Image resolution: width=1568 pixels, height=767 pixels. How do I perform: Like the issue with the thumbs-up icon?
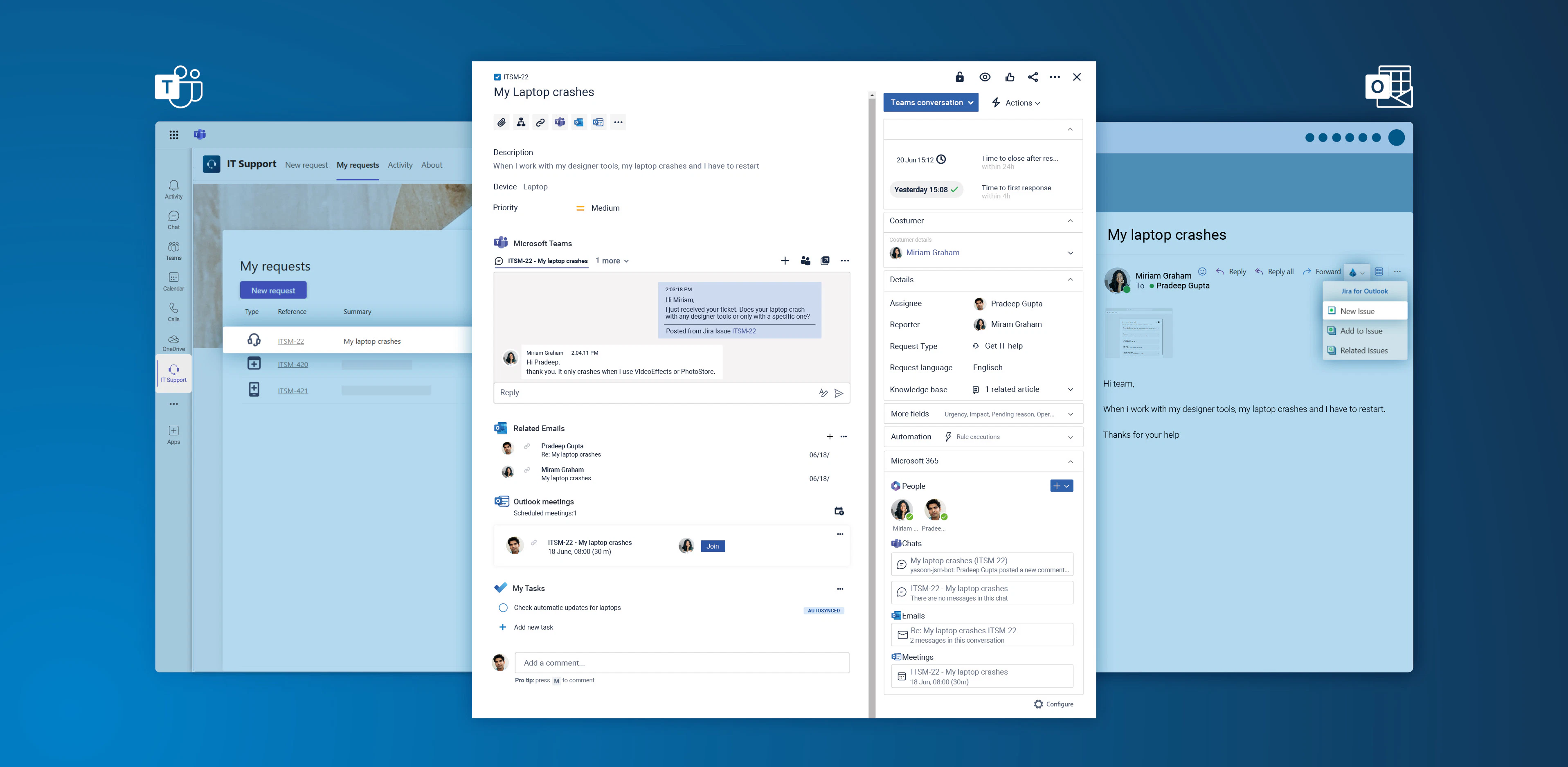(x=1009, y=77)
